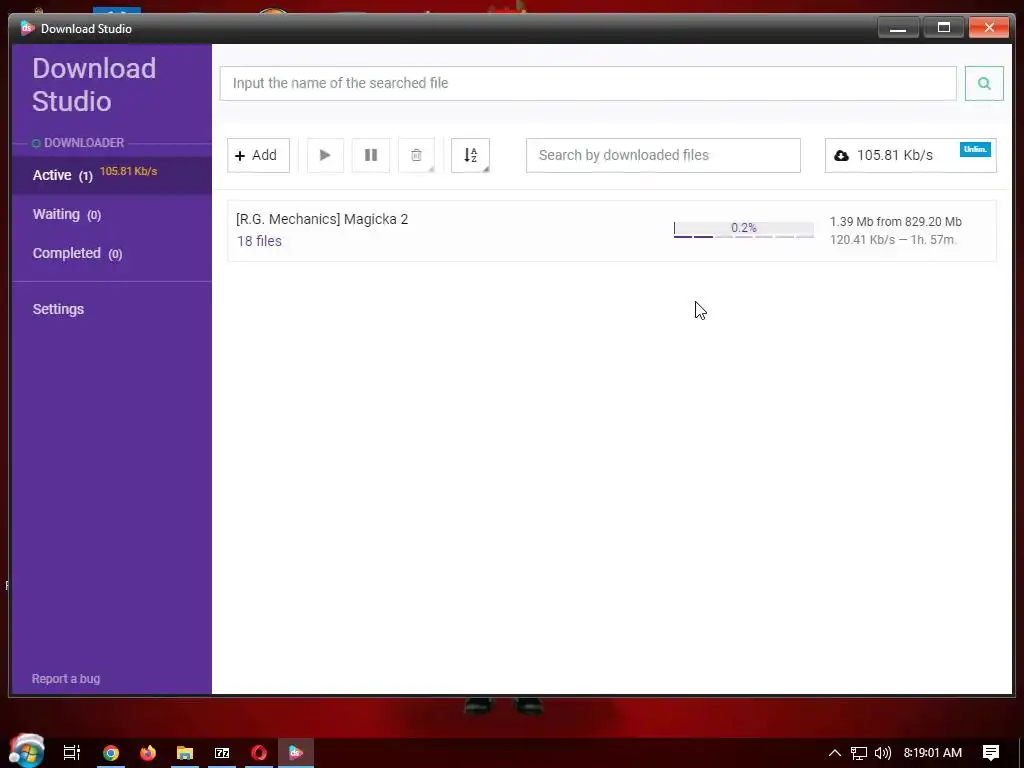
Task: Click the Add download button
Action: [258, 155]
